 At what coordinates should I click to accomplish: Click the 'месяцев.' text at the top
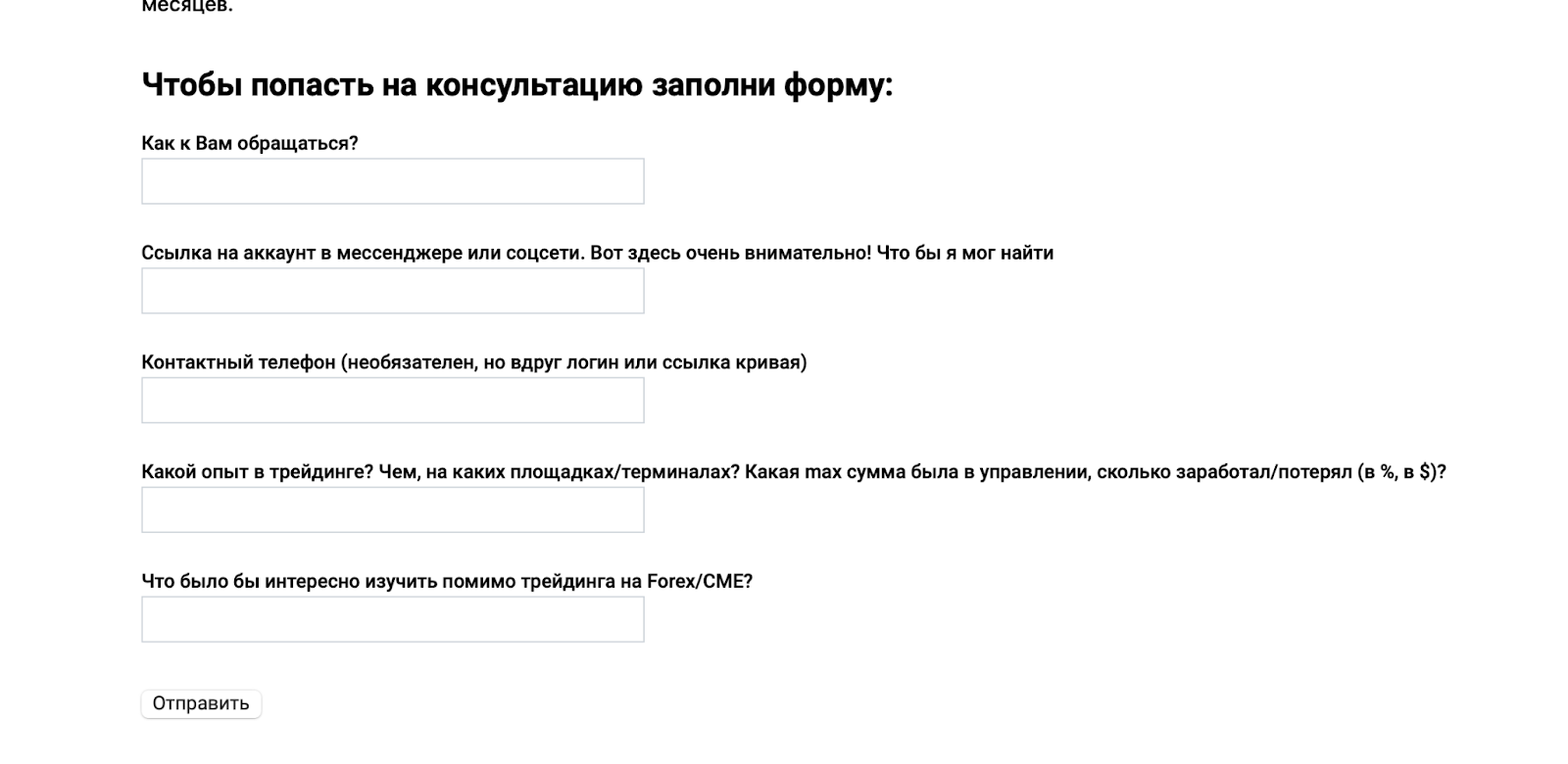click(x=187, y=6)
